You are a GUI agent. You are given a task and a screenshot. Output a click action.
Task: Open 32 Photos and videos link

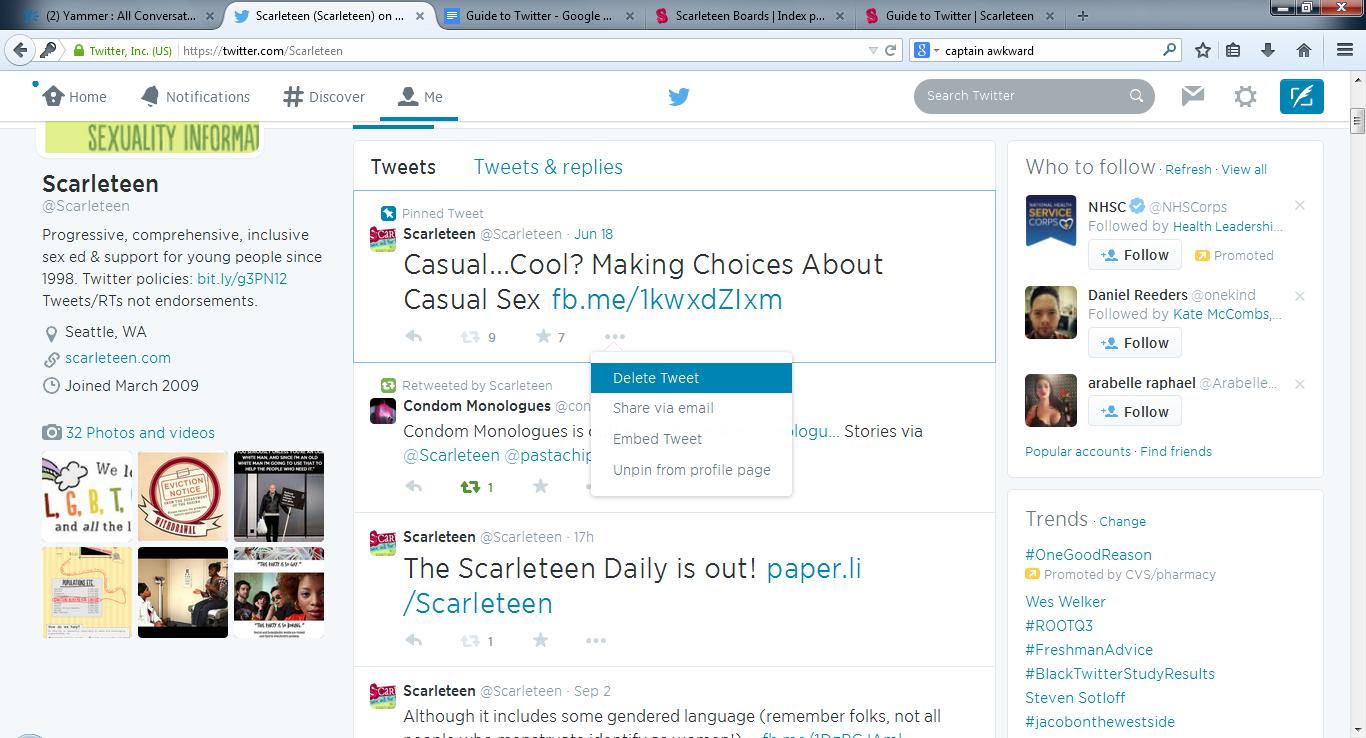[x=140, y=433]
